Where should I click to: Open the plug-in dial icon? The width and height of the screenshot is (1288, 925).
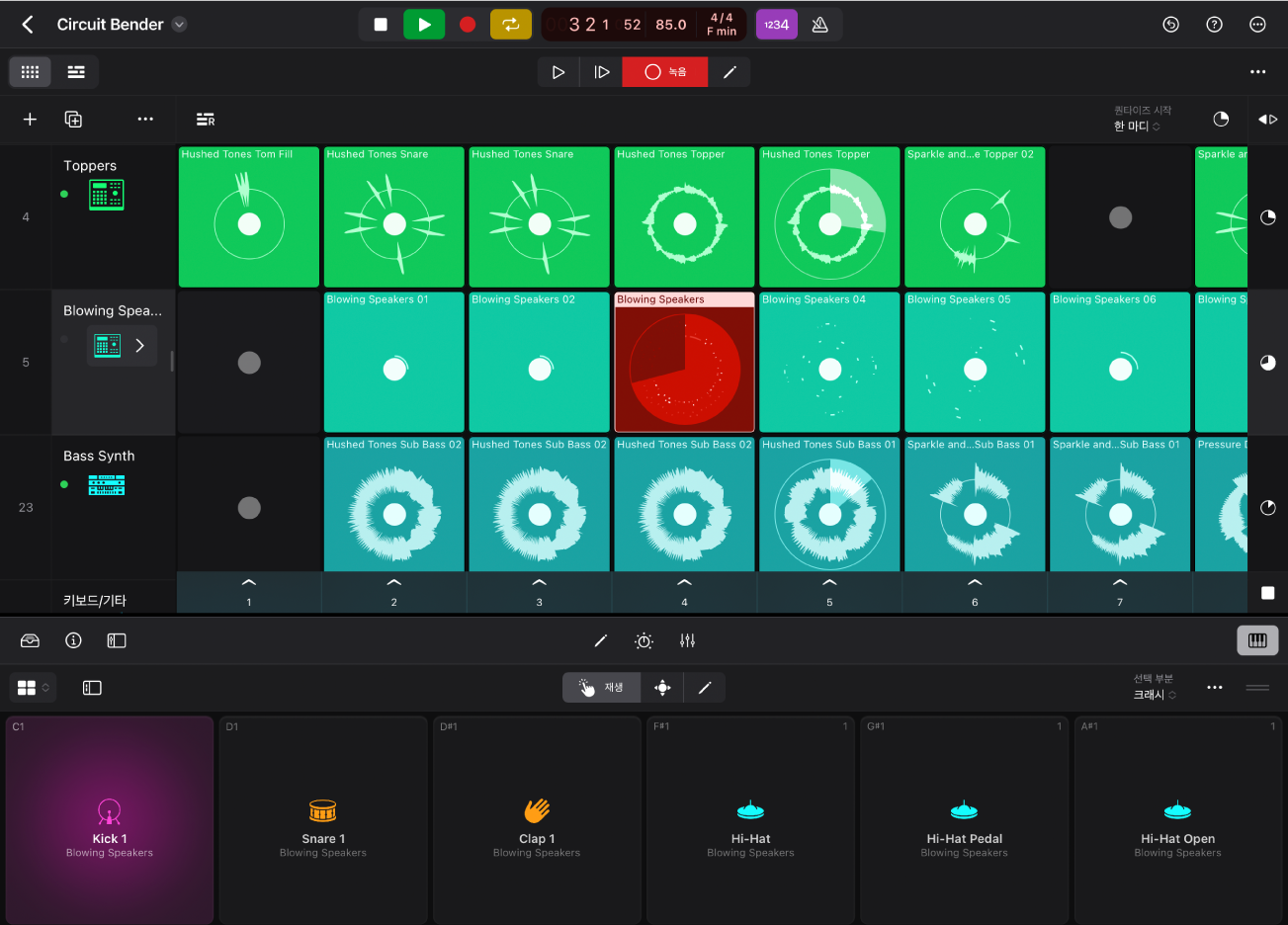(644, 640)
